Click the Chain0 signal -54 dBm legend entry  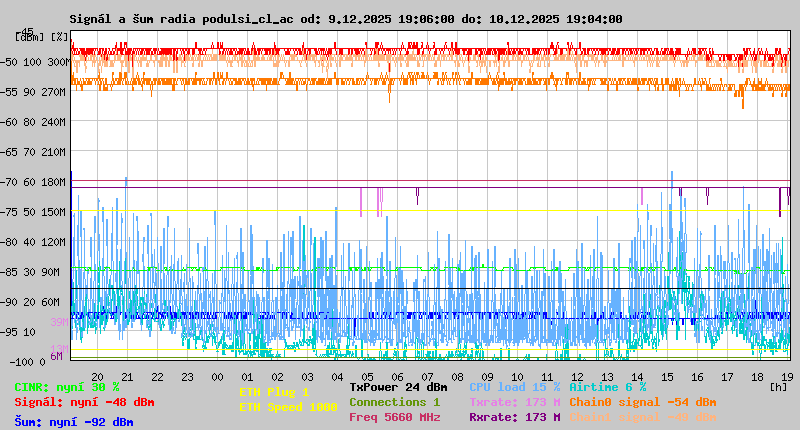coord(643,402)
